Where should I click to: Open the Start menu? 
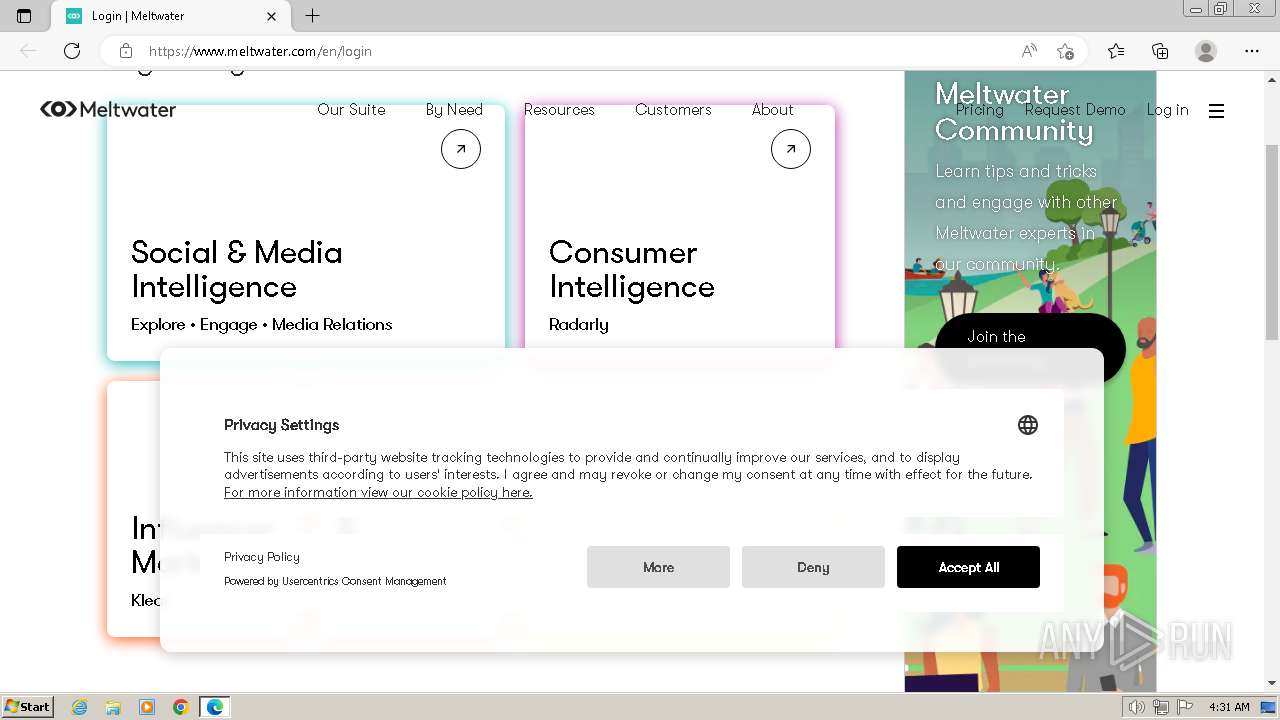coord(27,707)
